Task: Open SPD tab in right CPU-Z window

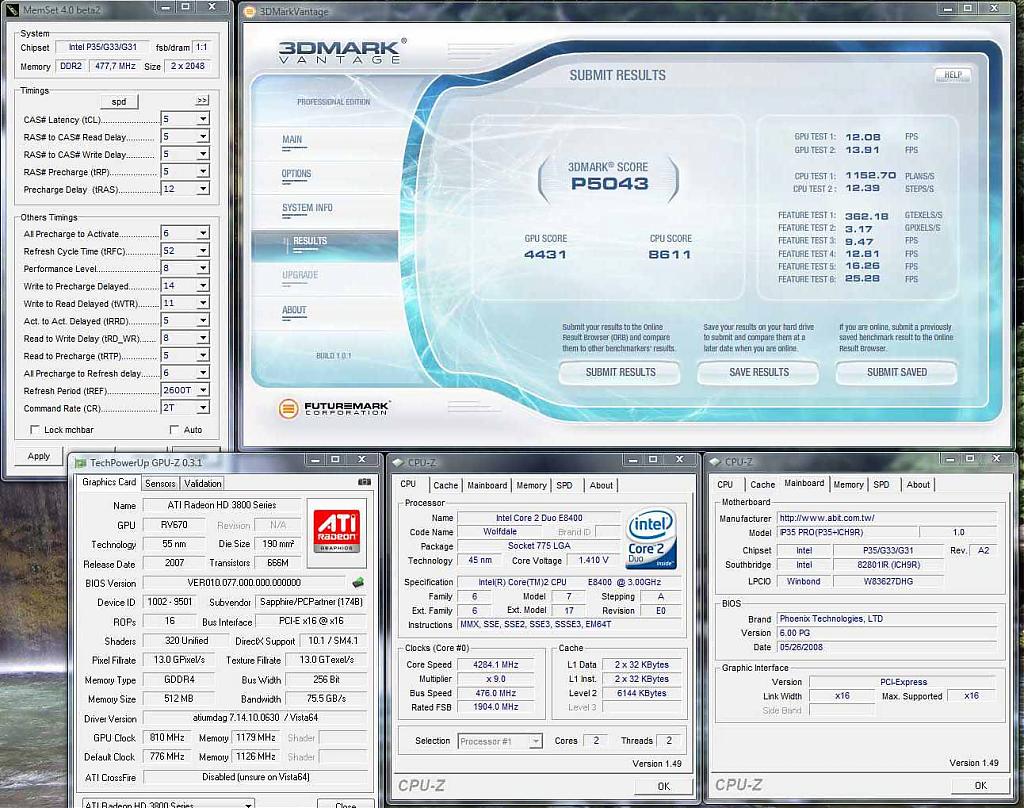Action: (881, 485)
